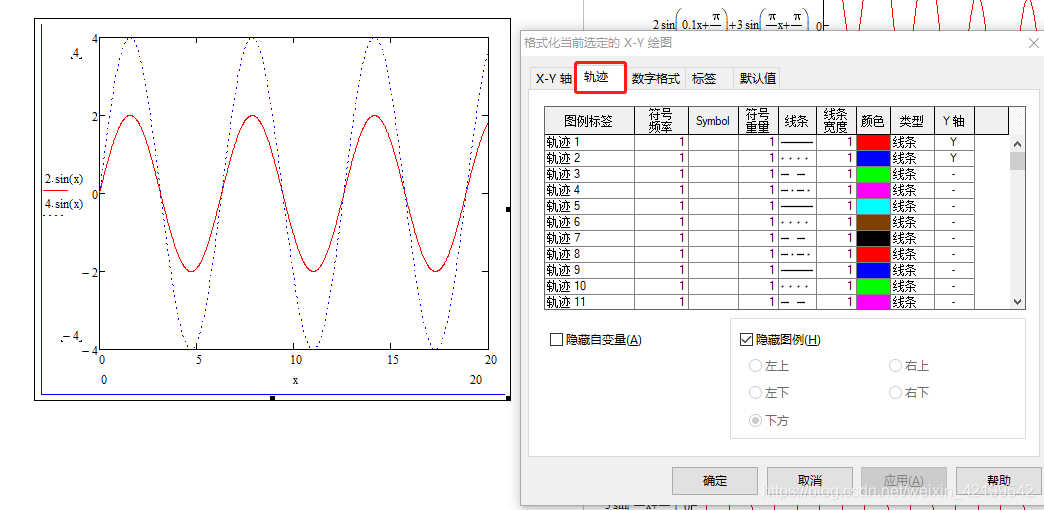The height and width of the screenshot is (510, 1044).
Task: Open type 线条 cell for 轨迹 1
Action: [x=912, y=142]
